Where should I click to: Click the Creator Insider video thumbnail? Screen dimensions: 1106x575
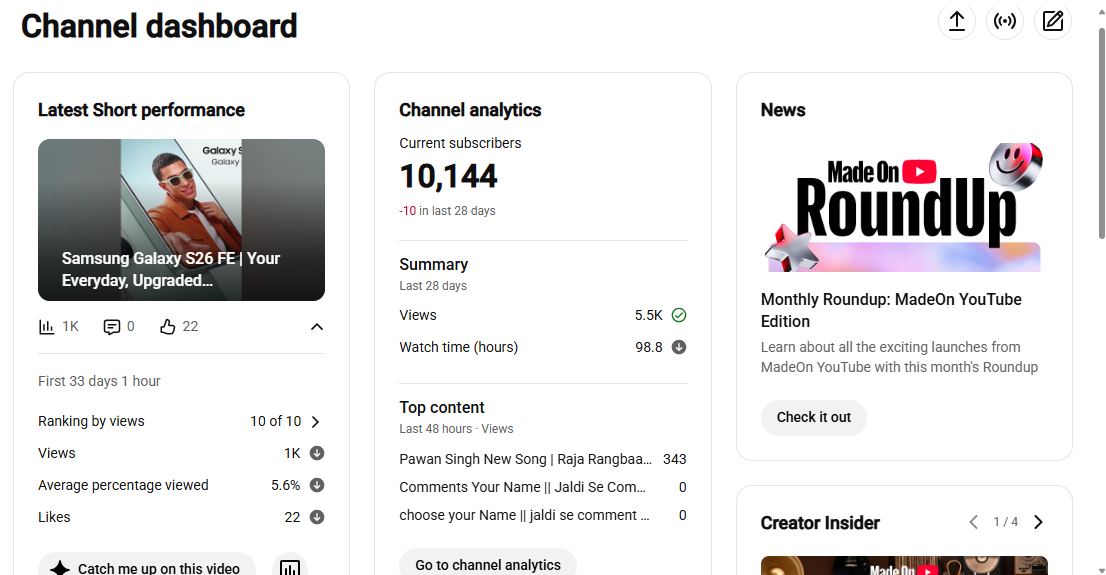904,566
